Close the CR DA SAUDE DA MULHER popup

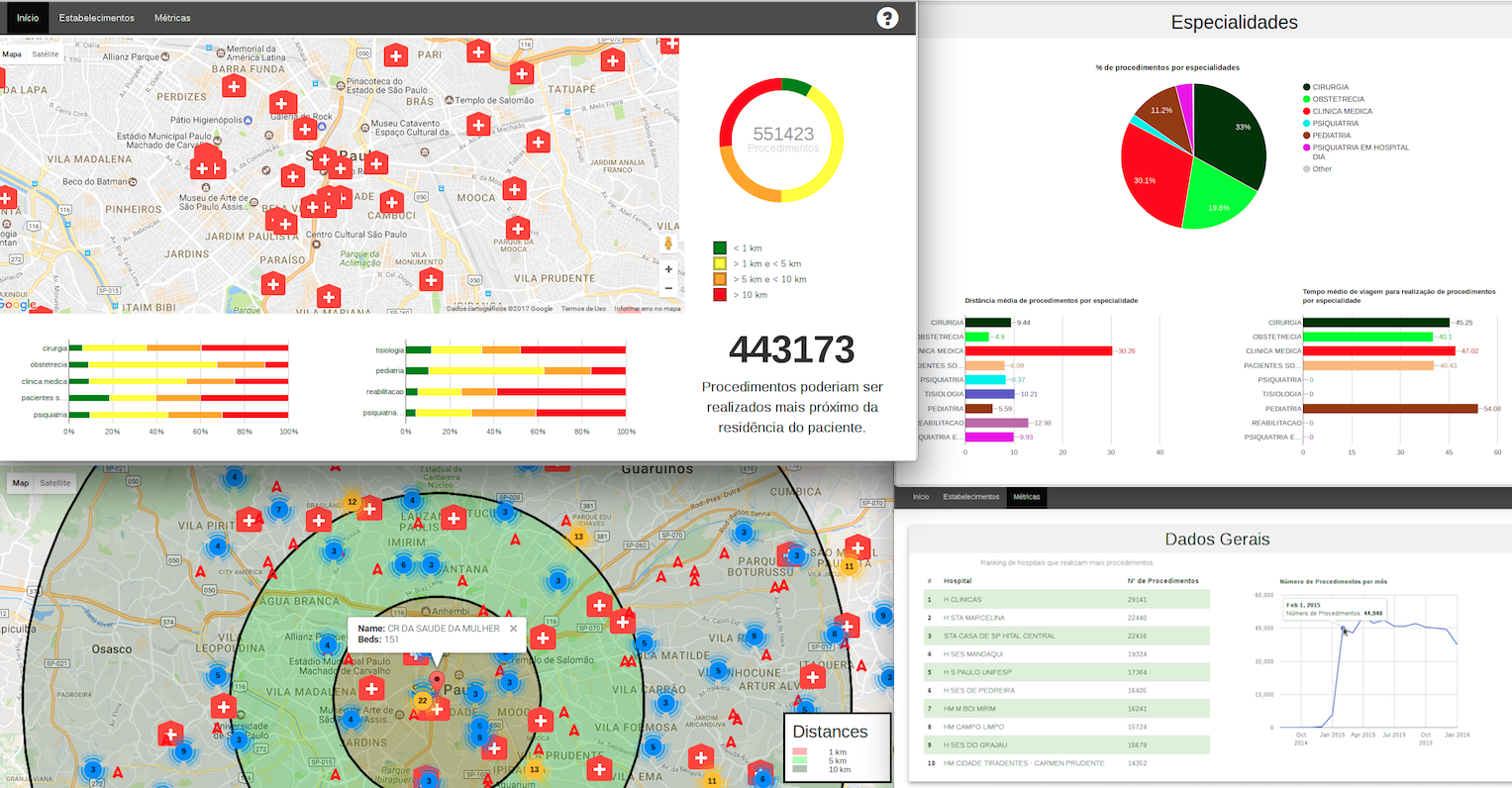(x=513, y=629)
